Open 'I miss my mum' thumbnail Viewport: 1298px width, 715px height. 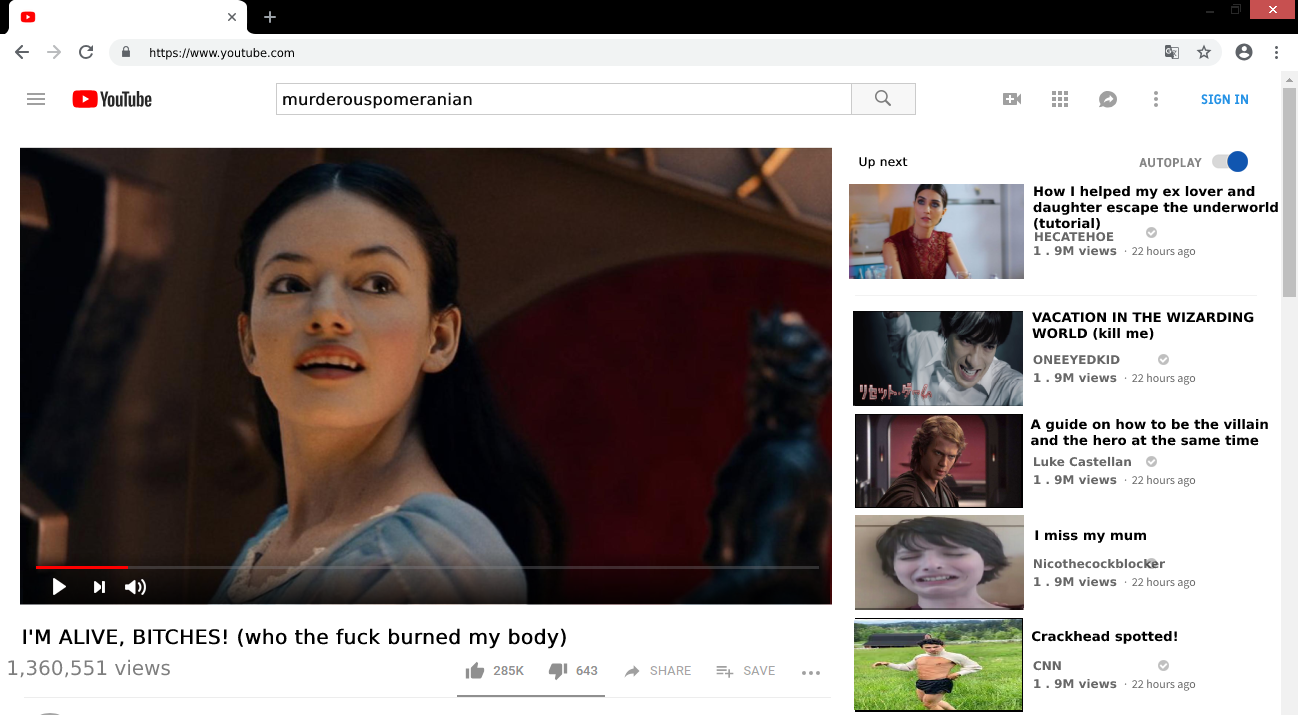(939, 562)
